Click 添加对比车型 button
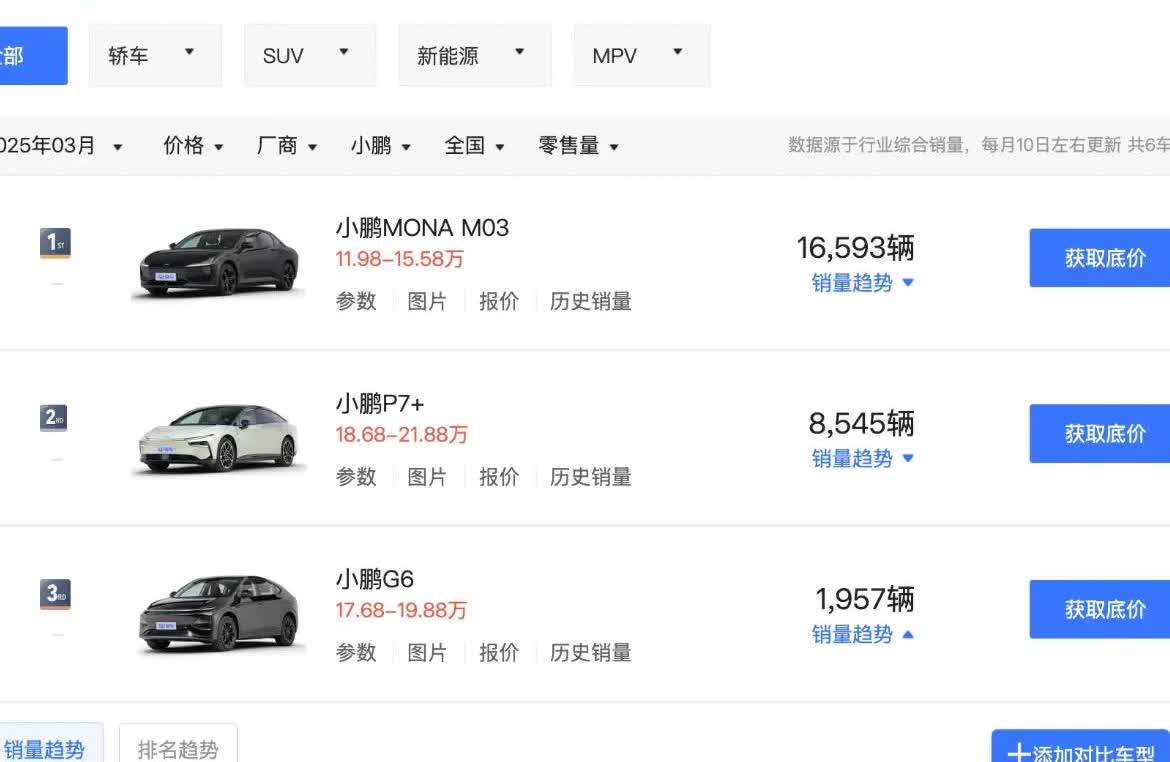1170x762 pixels. [1082, 752]
